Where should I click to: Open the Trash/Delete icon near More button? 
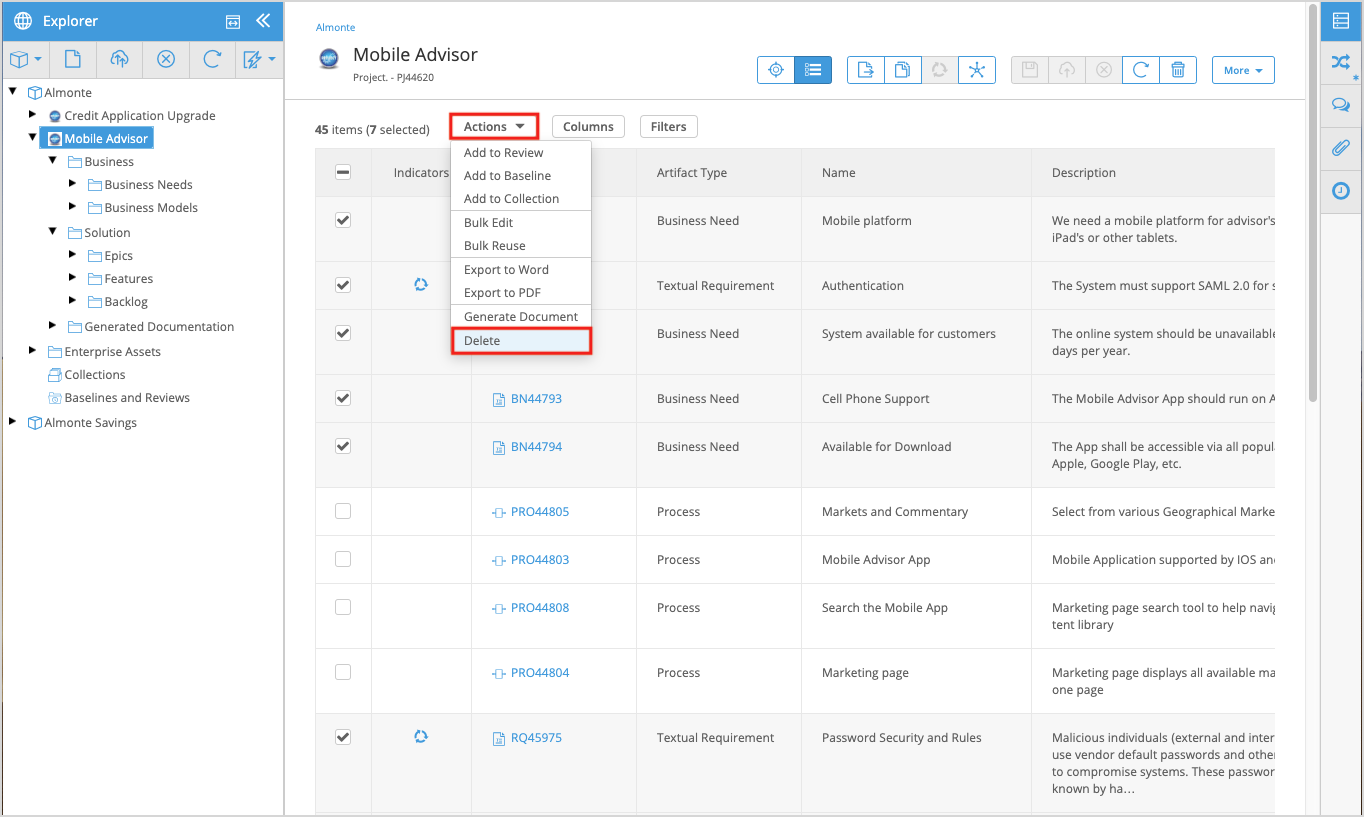1178,70
